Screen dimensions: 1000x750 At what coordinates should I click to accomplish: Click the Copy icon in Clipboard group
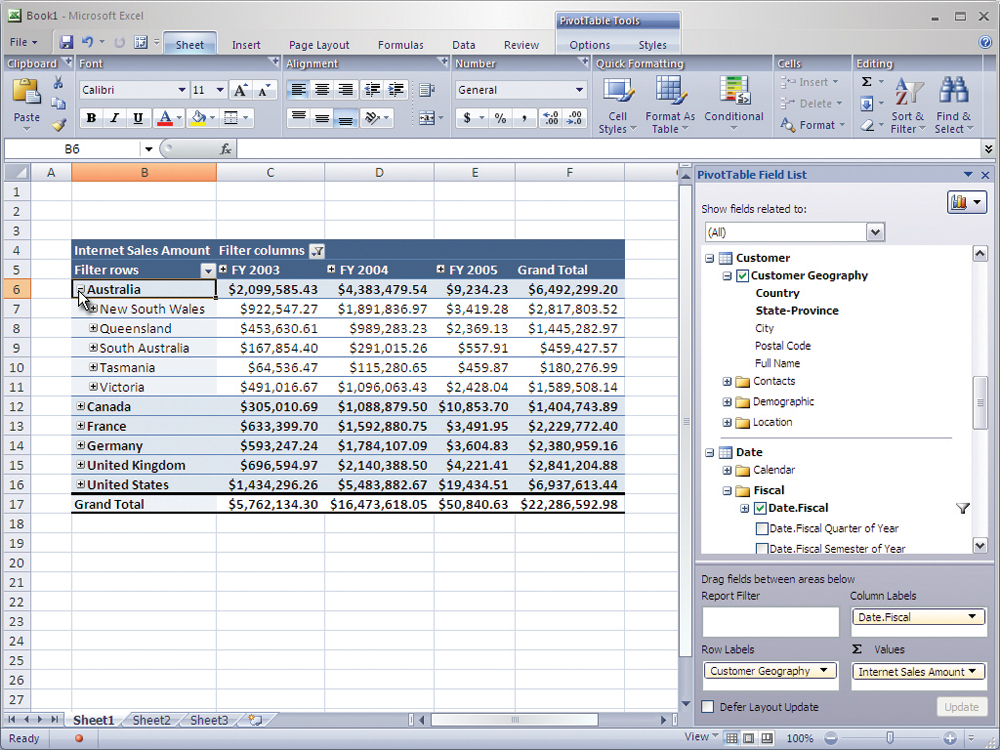point(58,103)
